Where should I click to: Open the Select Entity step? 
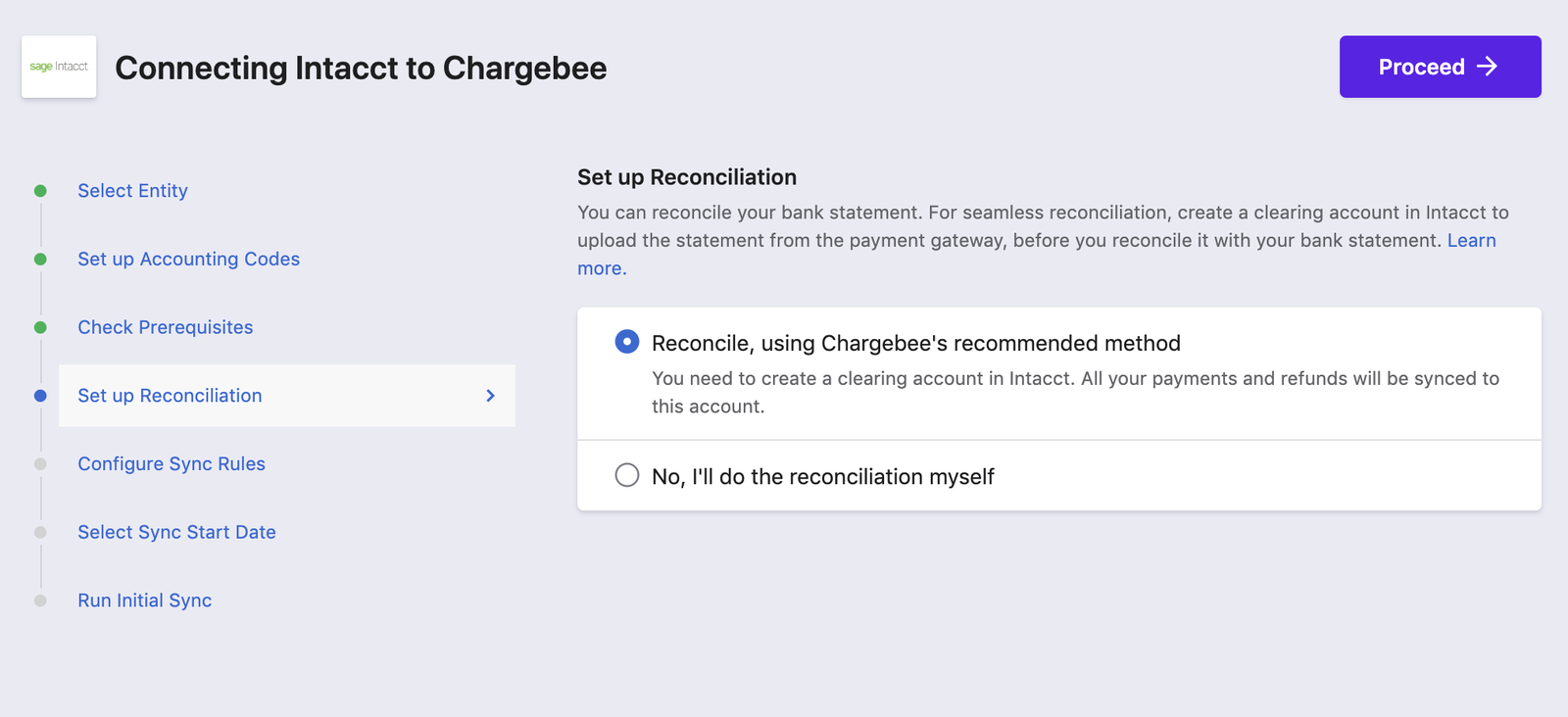pos(132,191)
